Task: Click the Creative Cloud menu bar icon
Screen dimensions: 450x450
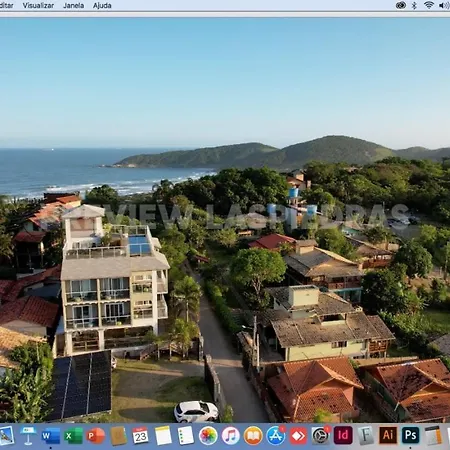Action: click(x=401, y=5)
